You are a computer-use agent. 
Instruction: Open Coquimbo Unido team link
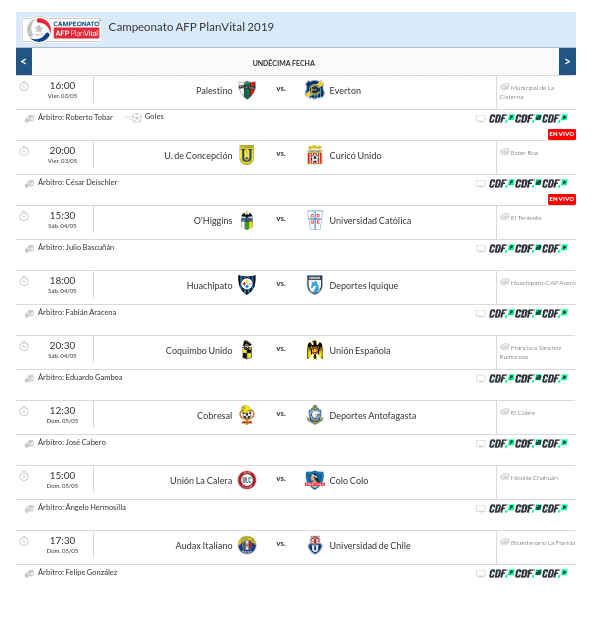point(199,350)
